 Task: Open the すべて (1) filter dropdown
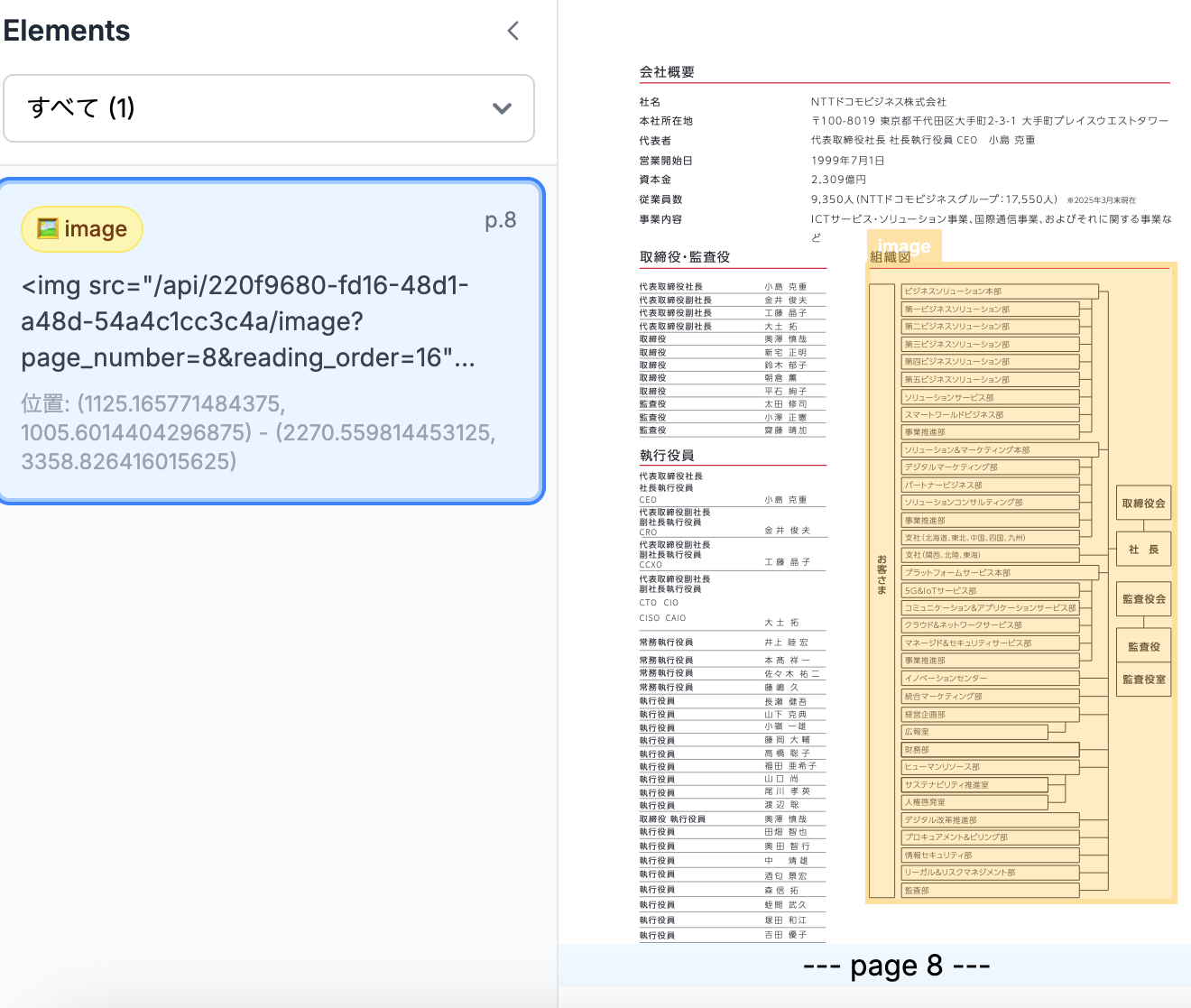tap(269, 108)
